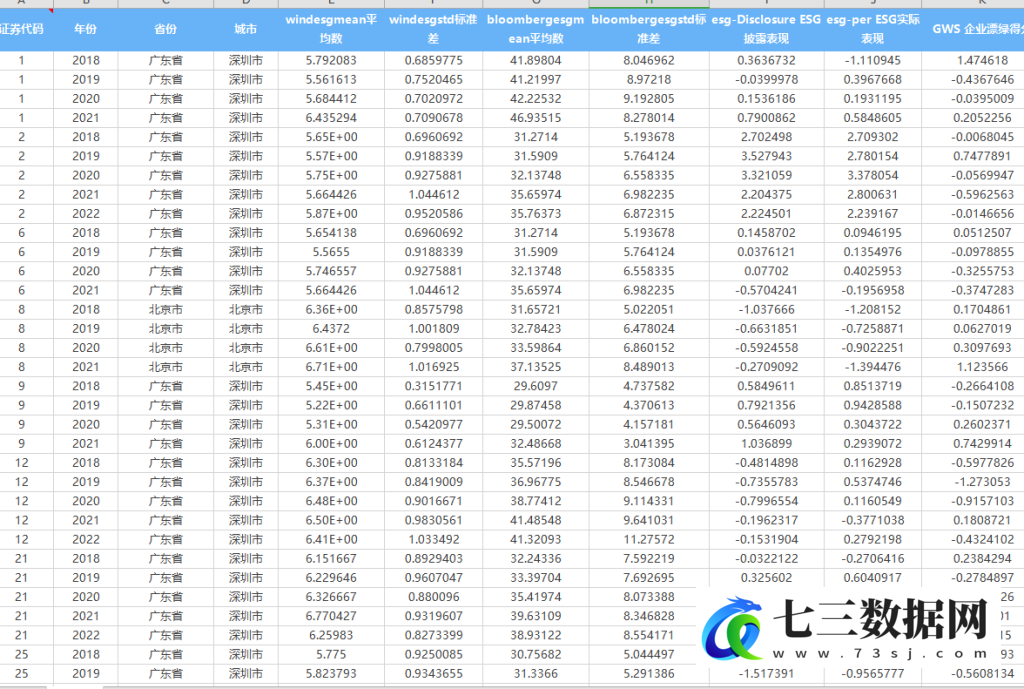Click the value 0.7900862
The height and width of the screenshot is (689, 1024).
tap(766, 118)
